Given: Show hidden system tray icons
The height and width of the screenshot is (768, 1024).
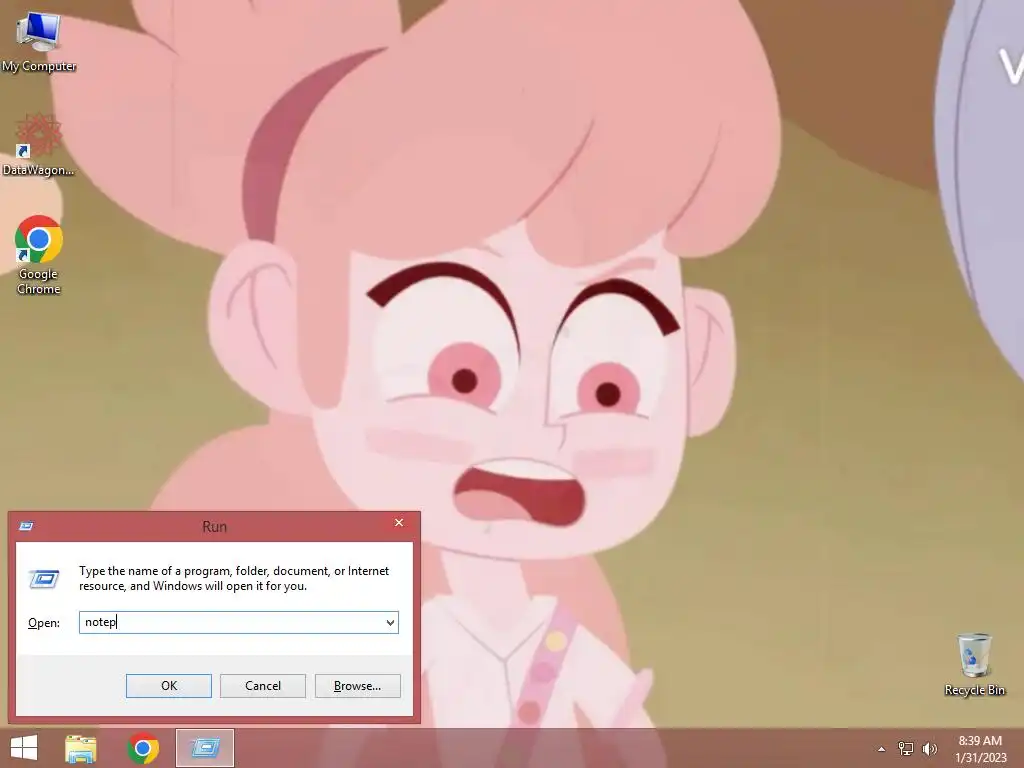Looking at the screenshot, I should [881, 749].
